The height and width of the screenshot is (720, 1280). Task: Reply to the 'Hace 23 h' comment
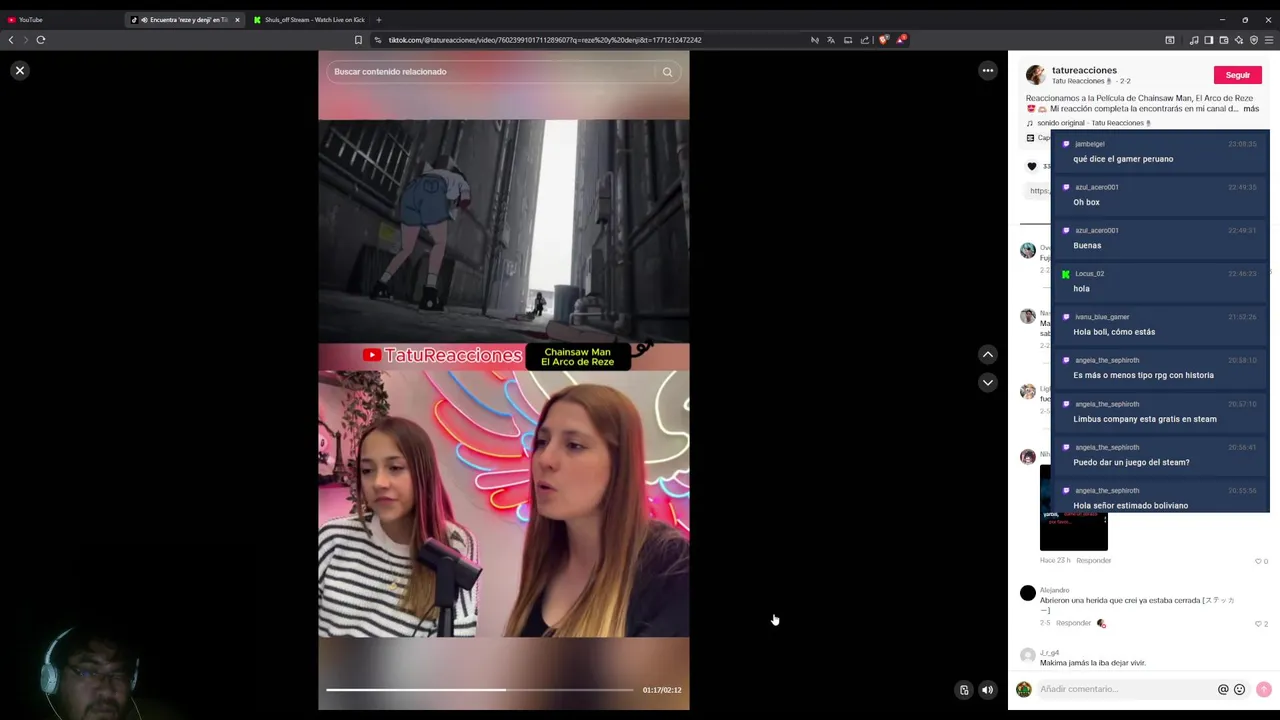pyautogui.click(x=1093, y=561)
